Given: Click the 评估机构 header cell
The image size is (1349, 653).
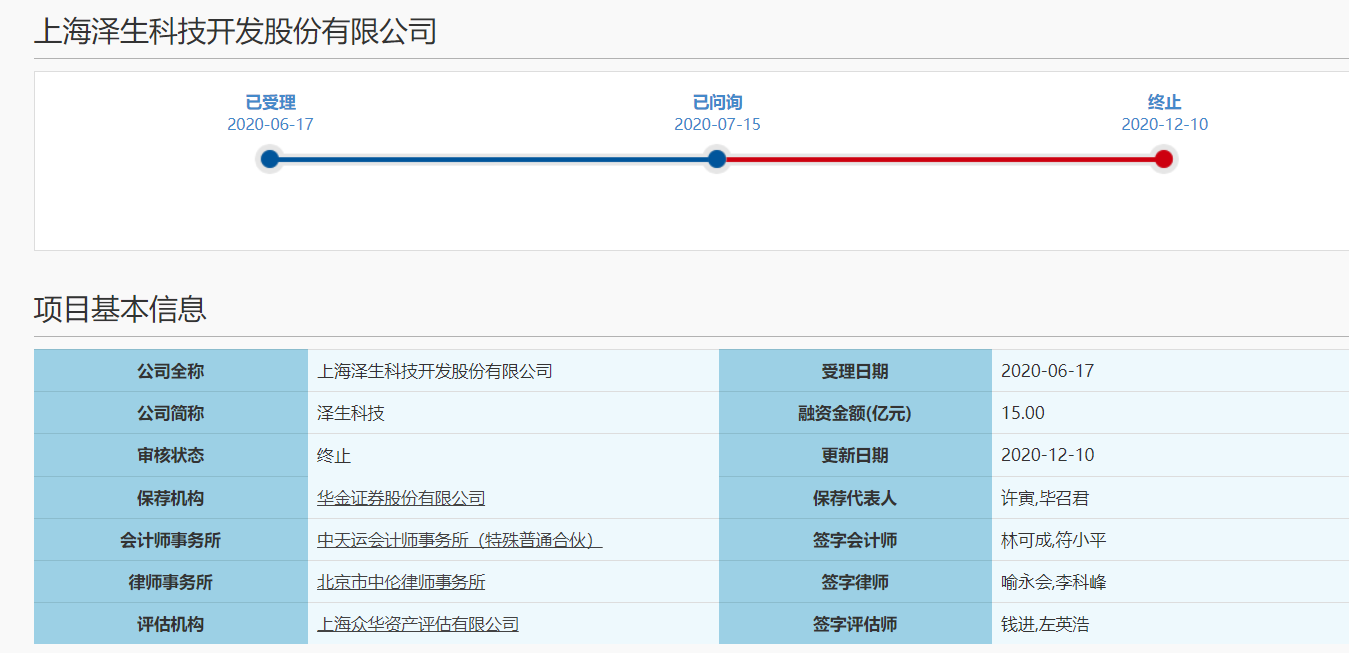Looking at the screenshot, I should [x=171, y=624].
